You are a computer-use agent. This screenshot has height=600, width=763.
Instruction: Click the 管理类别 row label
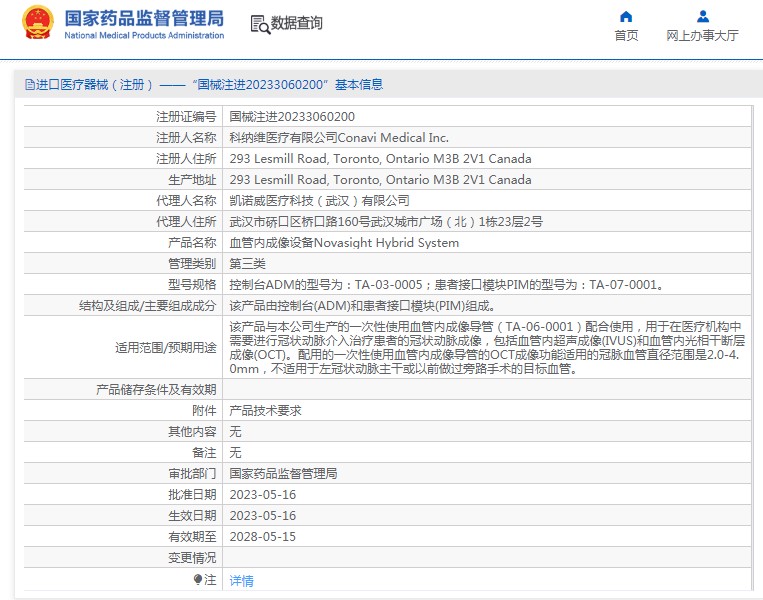192,263
